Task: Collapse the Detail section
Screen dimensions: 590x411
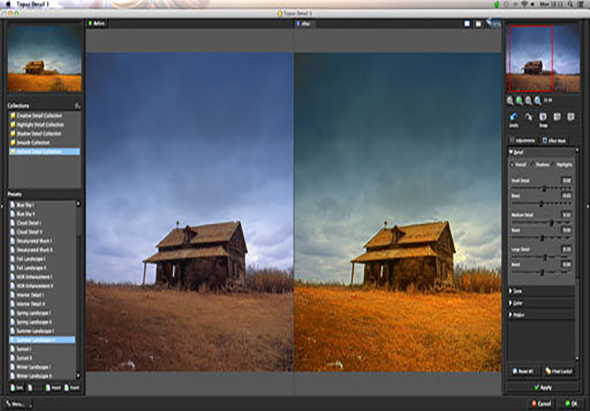Action: click(511, 152)
